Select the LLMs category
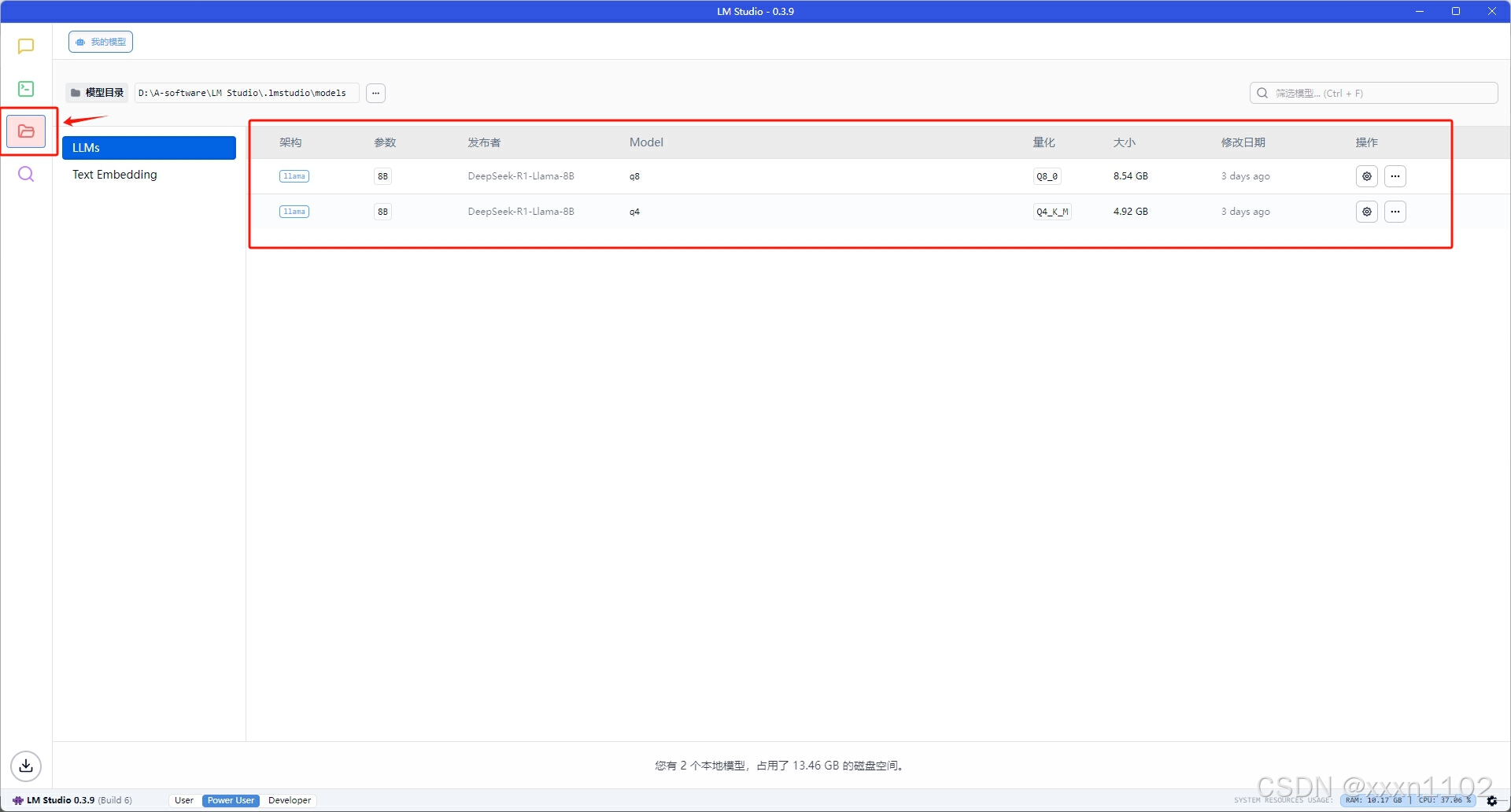The image size is (1511, 812). click(149, 148)
